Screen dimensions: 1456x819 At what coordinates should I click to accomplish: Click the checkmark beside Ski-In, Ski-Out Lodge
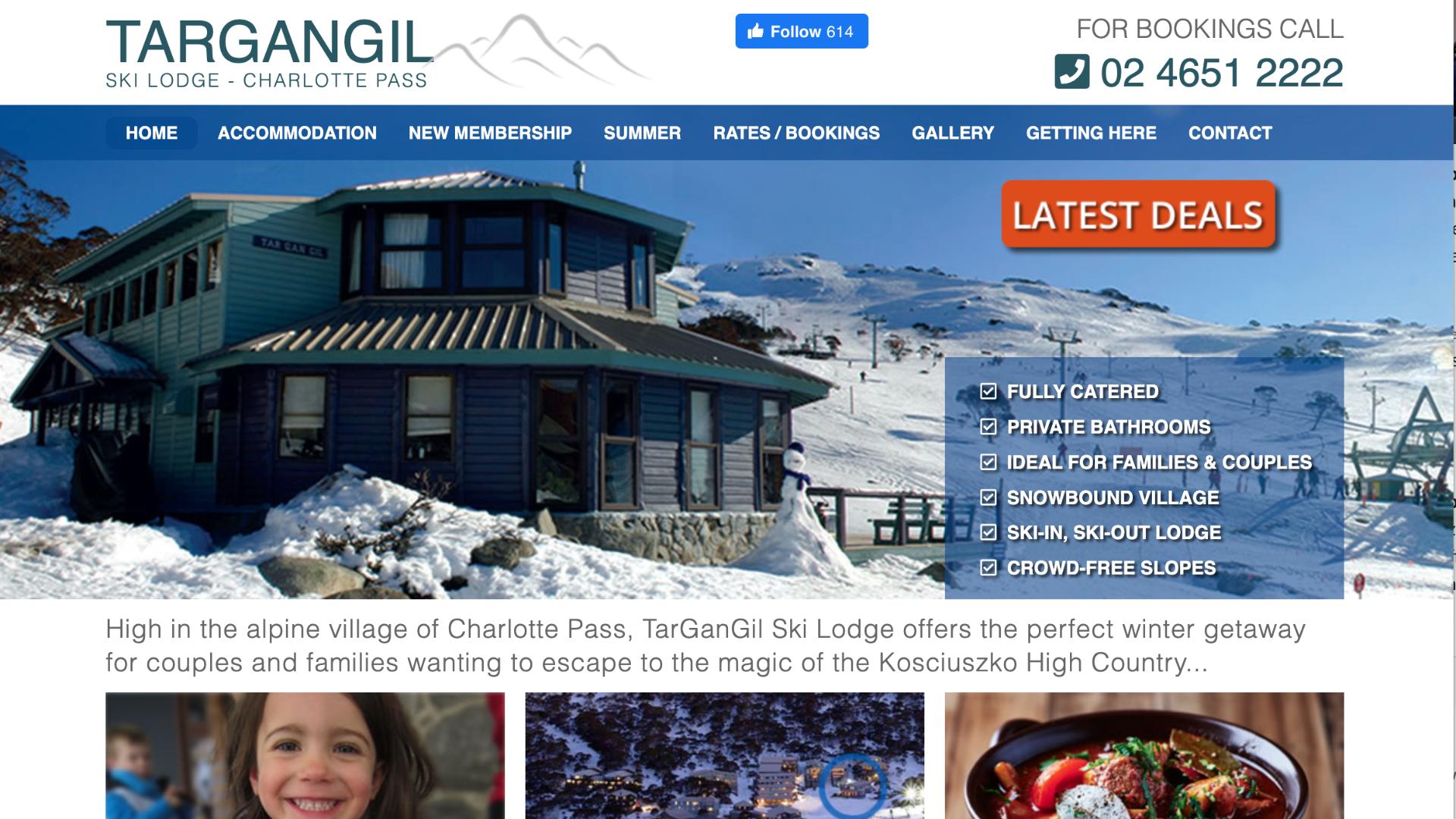tap(988, 532)
